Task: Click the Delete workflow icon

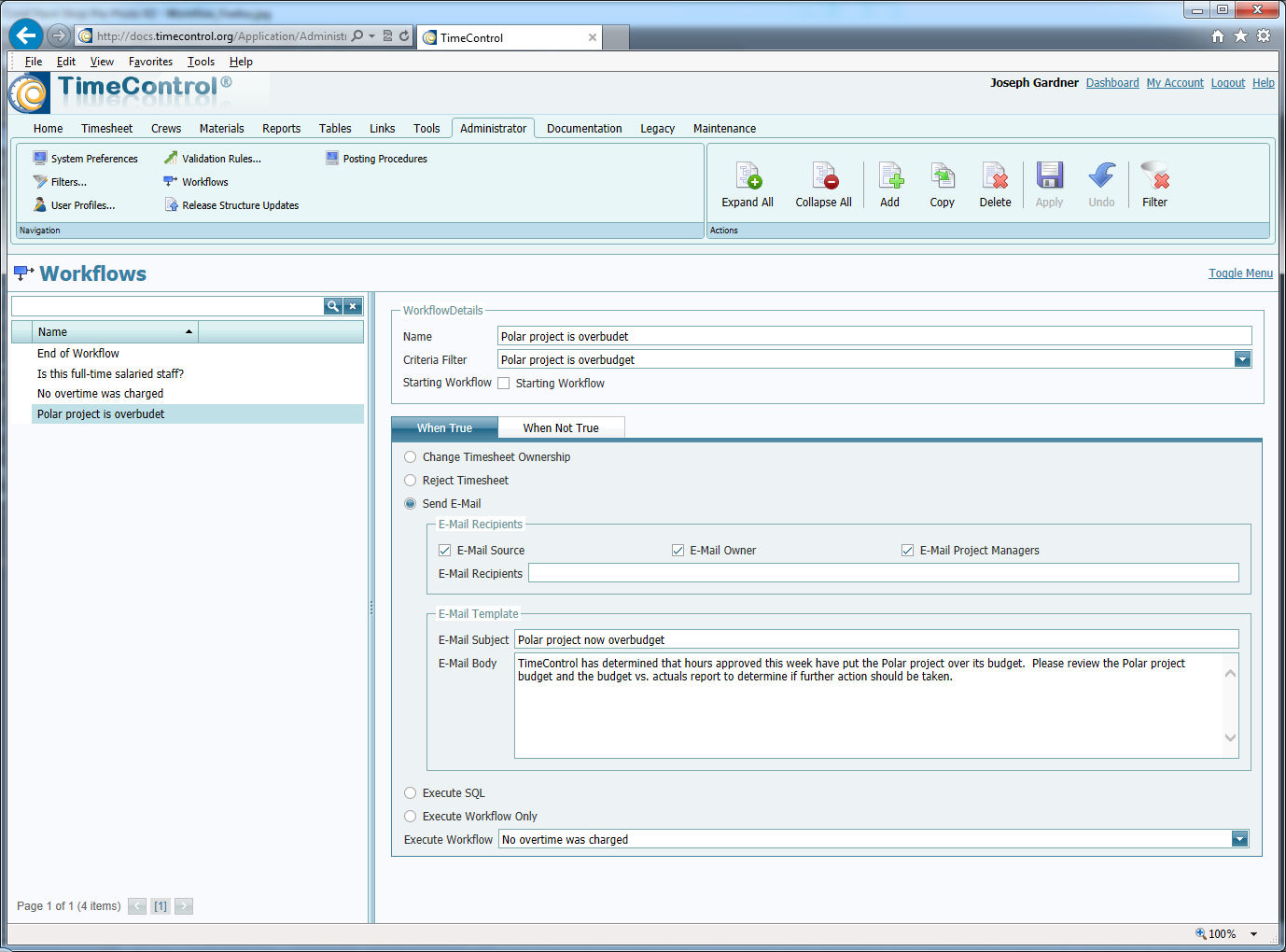Action: click(x=995, y=175)
